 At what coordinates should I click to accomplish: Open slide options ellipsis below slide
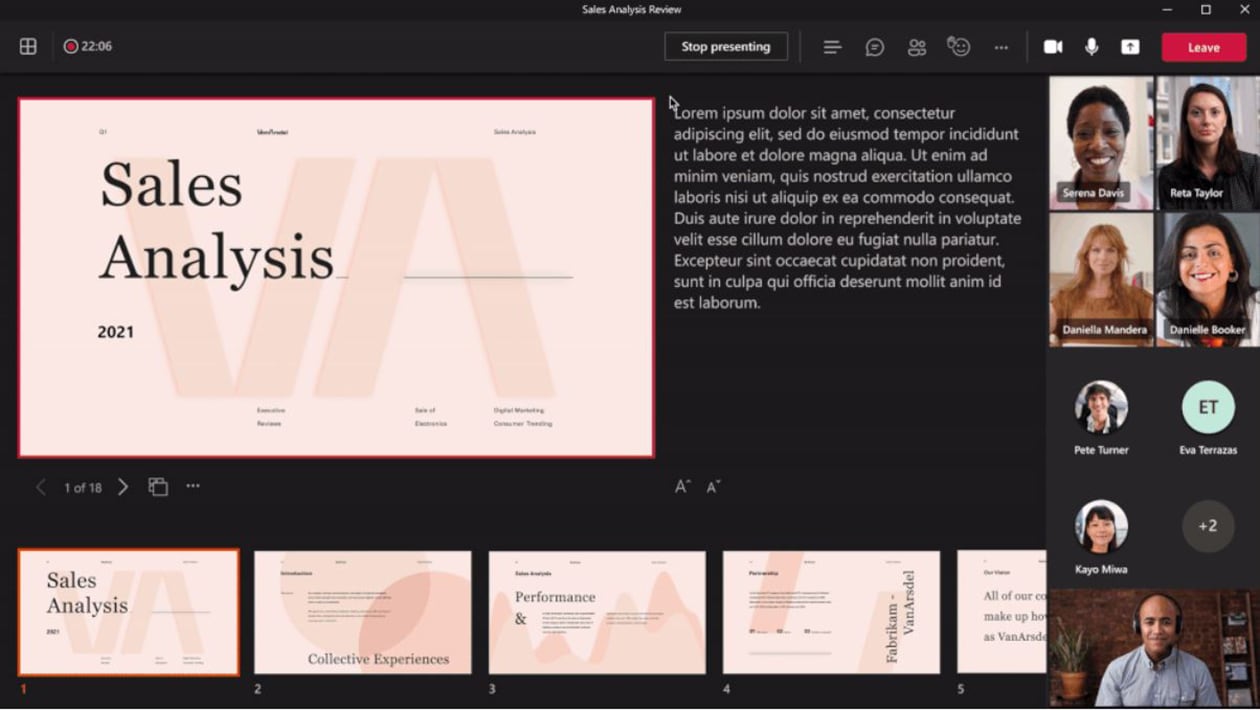(x=193, y=486)
